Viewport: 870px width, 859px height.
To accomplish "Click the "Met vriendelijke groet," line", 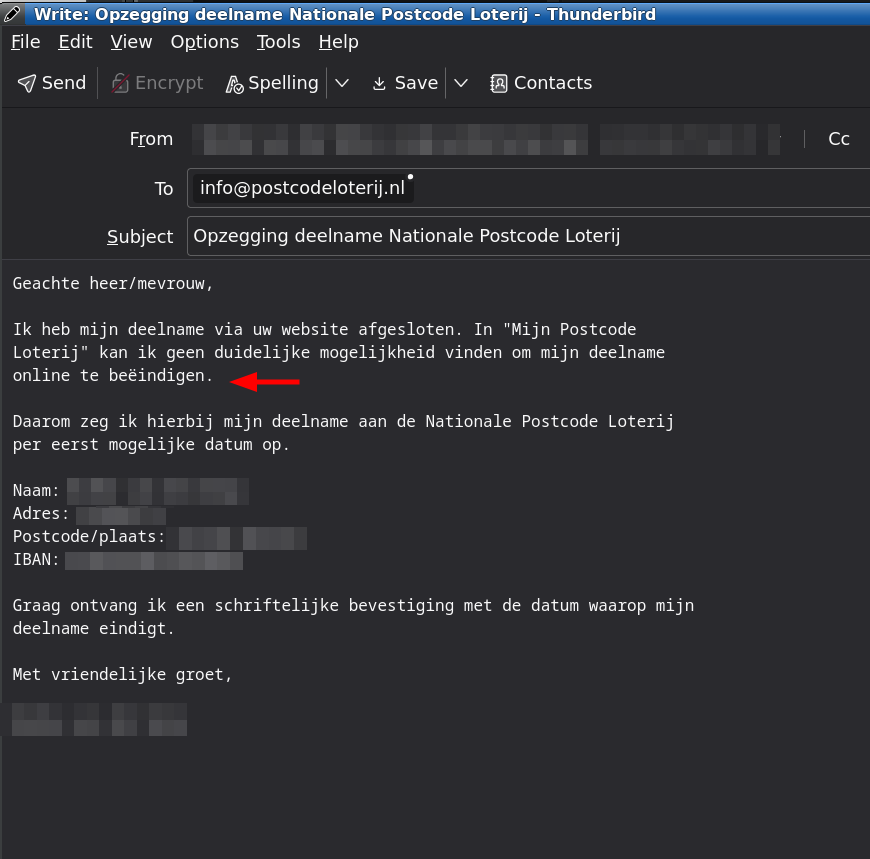I will (x=122, y=675).
